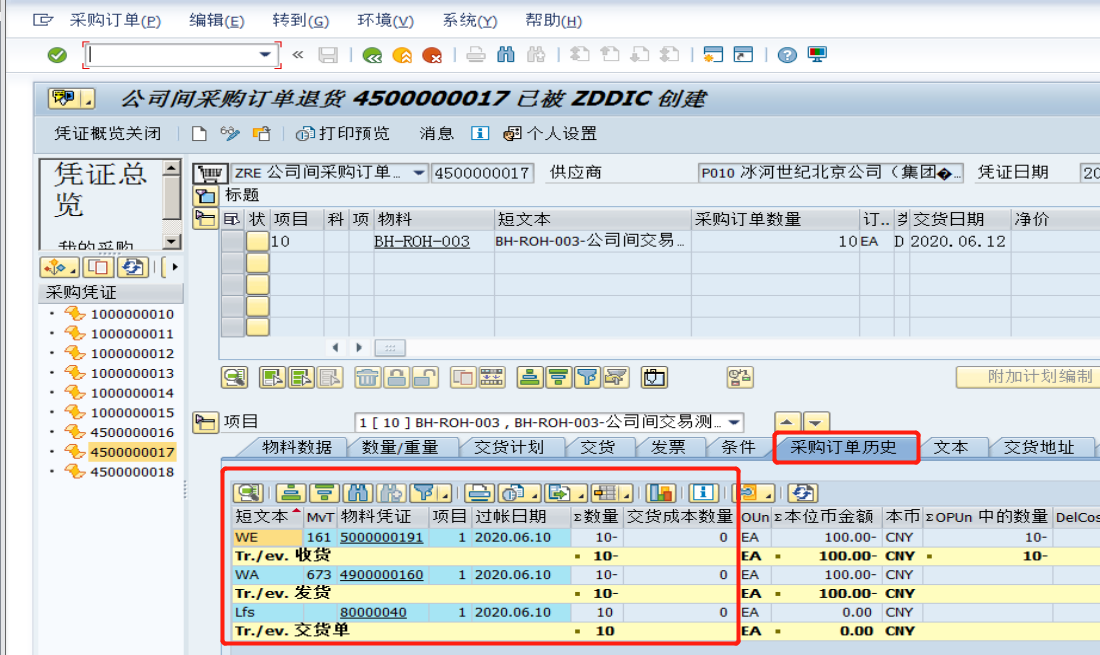Screen dimensions: 1100x655
Task: Open the ZRE 公司间采购订单 type dropdown
Action: click(x=419, y=173)
